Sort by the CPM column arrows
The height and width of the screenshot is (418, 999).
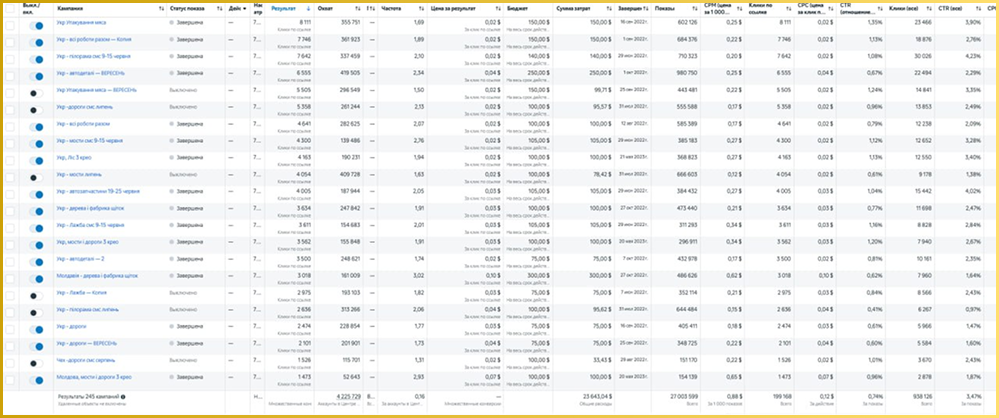741,9
